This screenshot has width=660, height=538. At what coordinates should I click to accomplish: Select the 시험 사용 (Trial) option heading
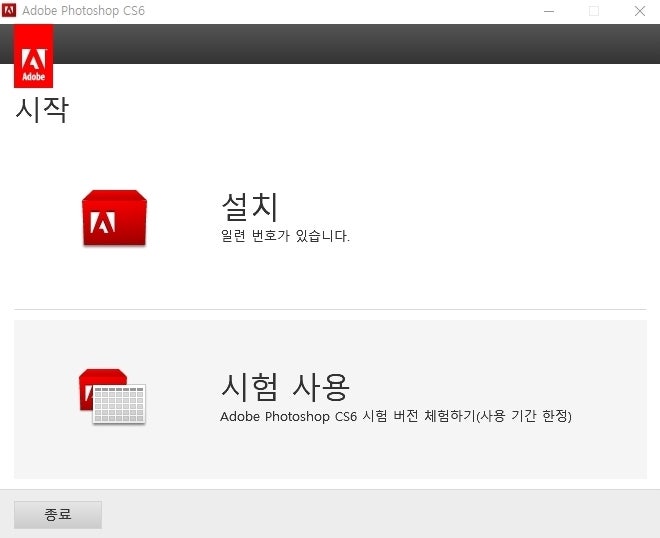pyautogui.click(x=285, y=386)
